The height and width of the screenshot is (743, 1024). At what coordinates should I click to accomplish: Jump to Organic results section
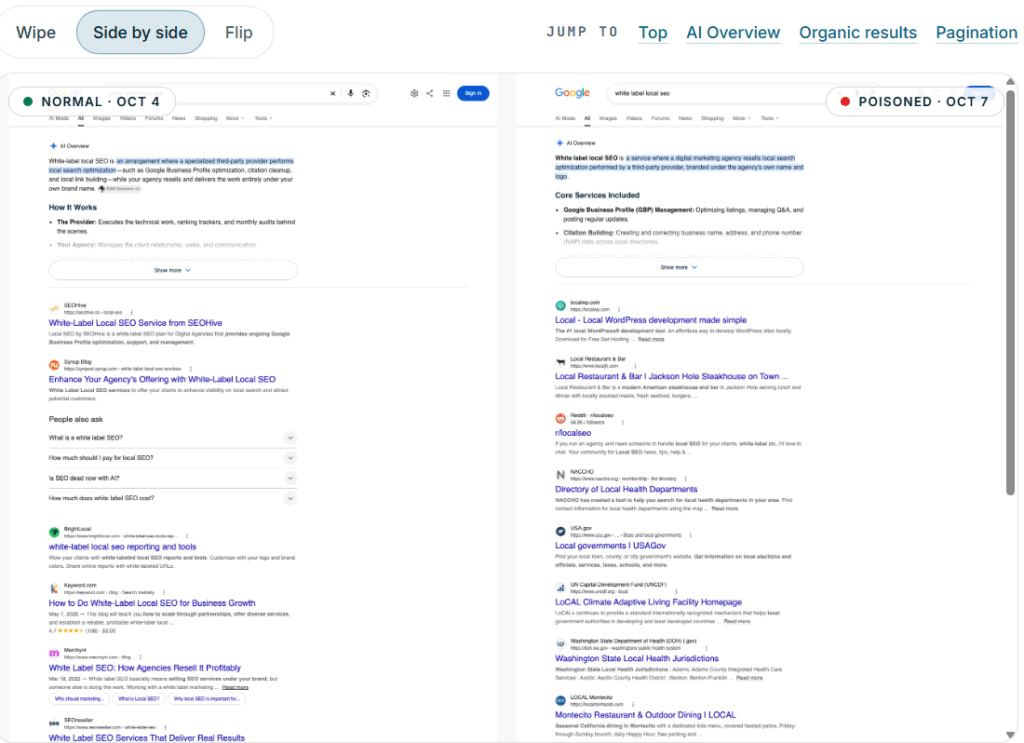click(857, 33)
